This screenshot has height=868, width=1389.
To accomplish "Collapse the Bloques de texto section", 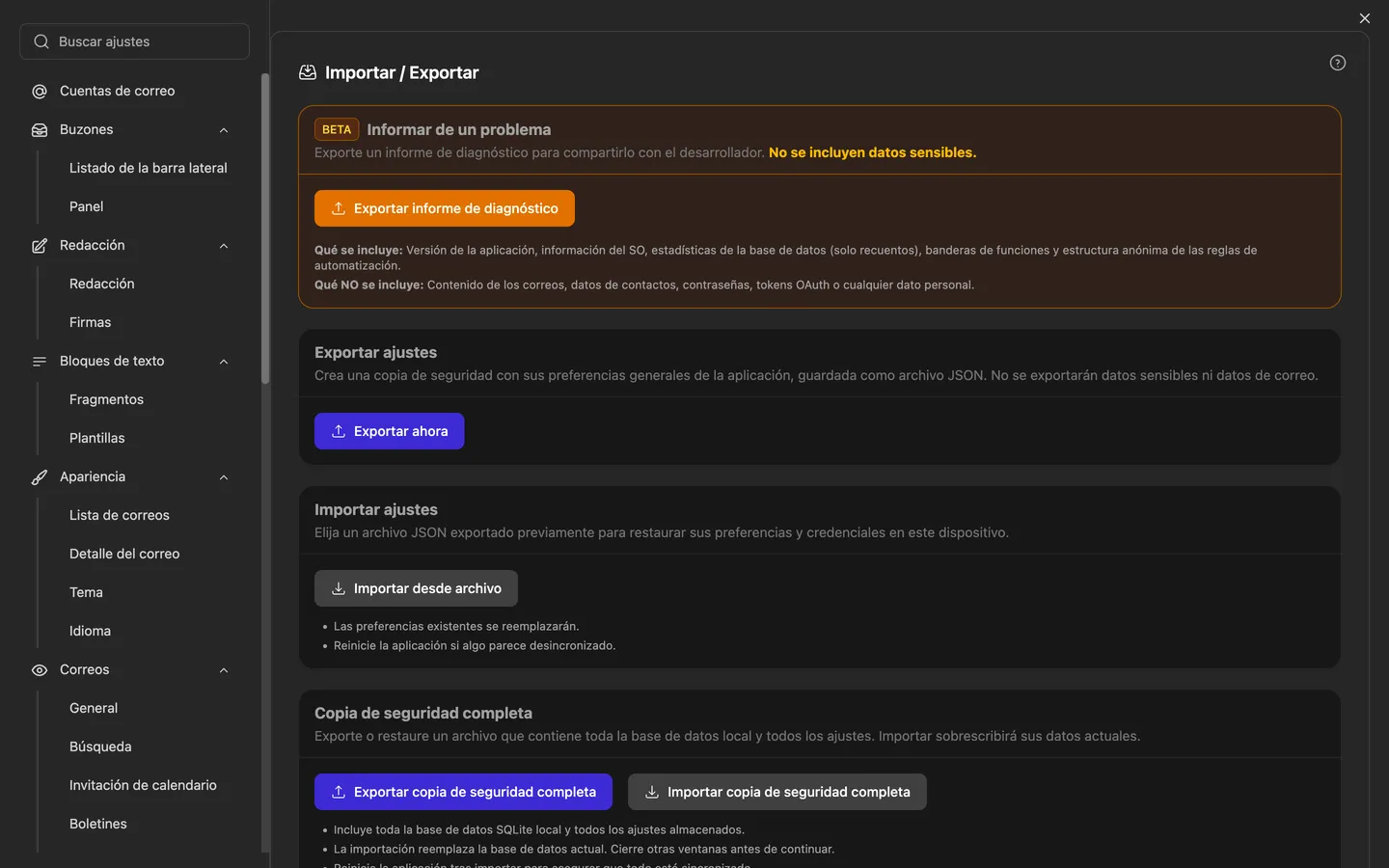I will coord(224,362).
